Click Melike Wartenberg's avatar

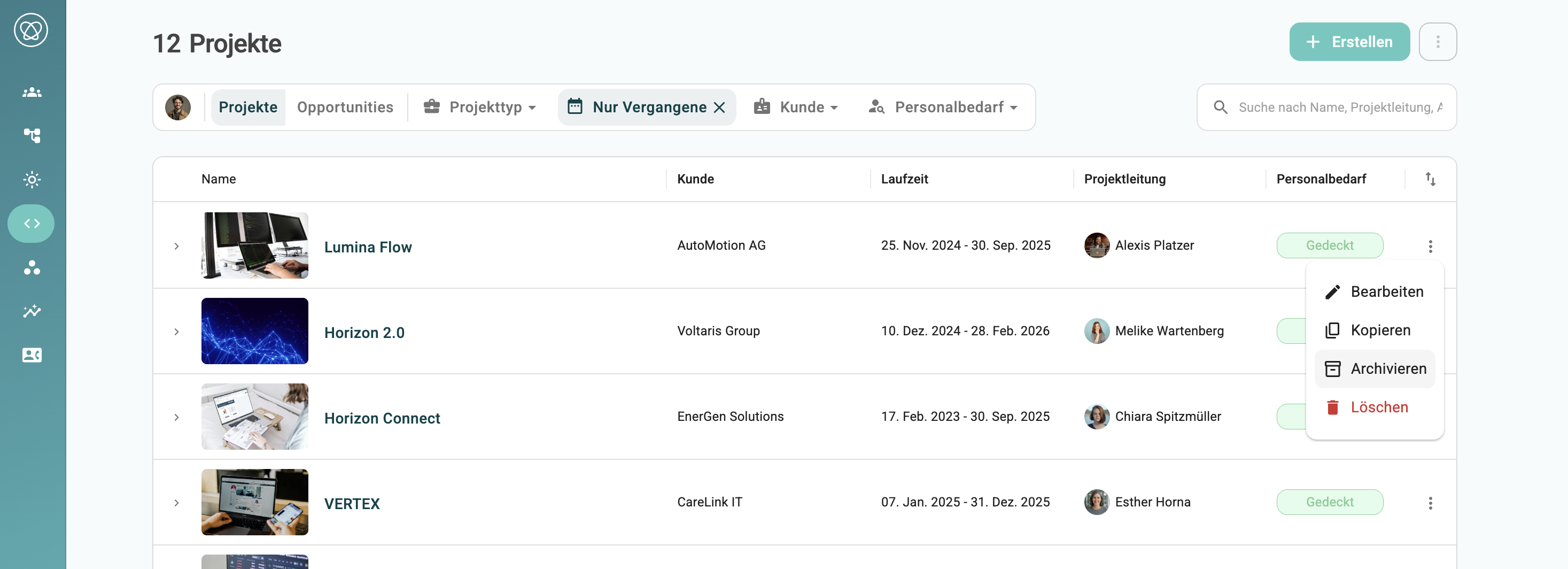(1097, 331)
